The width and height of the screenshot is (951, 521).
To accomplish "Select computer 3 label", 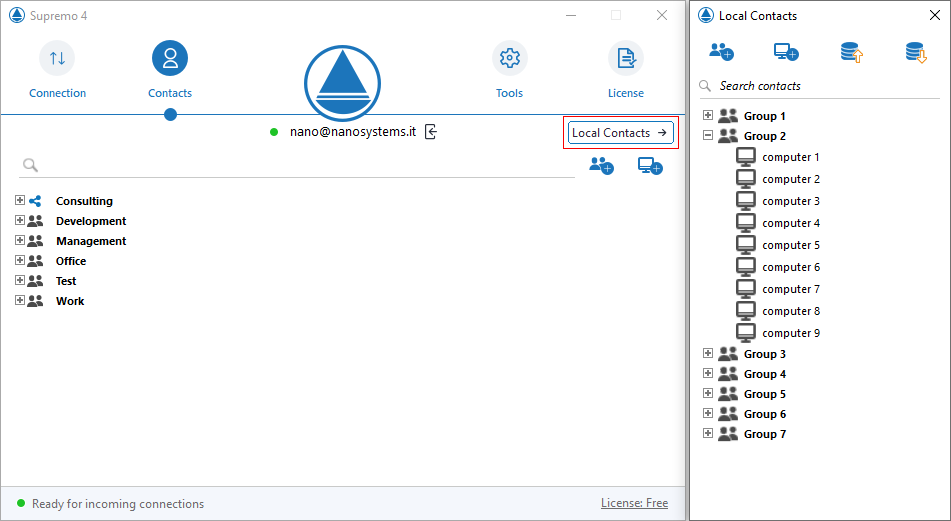I will [x=791, y=201].
